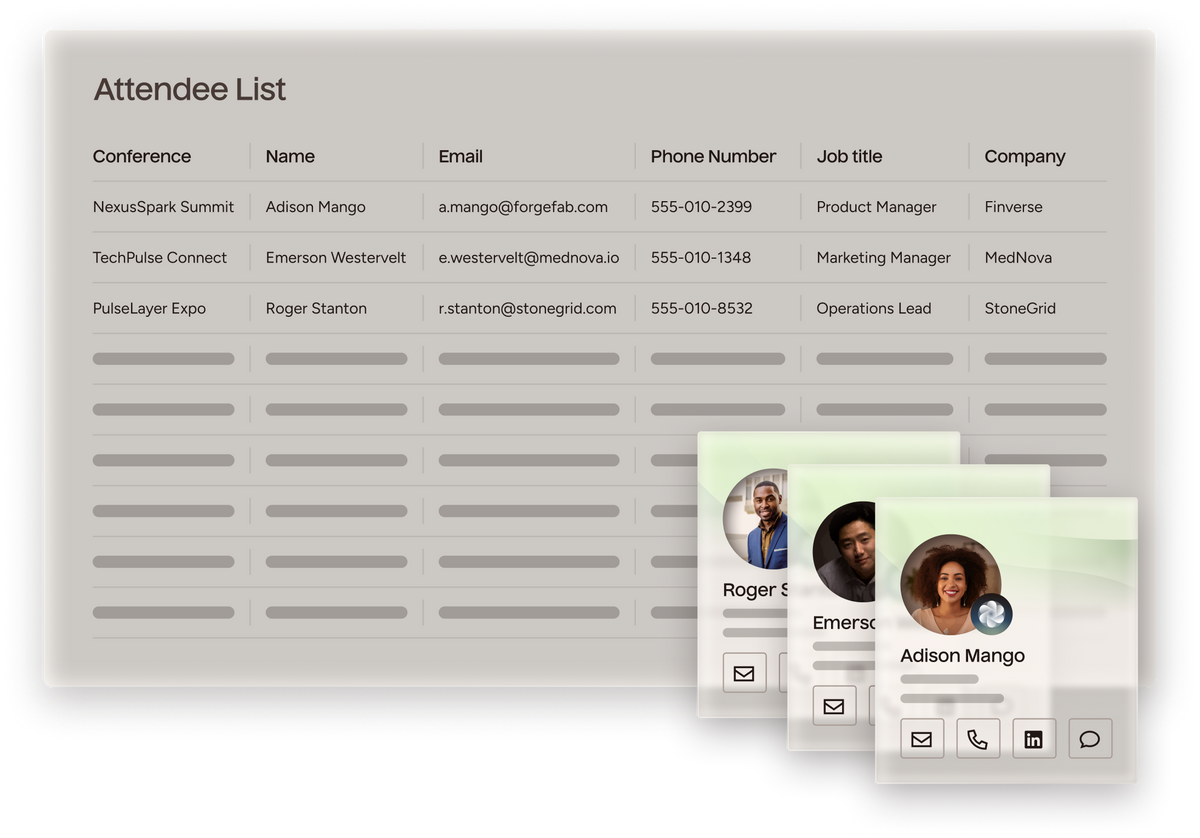Sort by the Conference column header

tap(142, 156)
